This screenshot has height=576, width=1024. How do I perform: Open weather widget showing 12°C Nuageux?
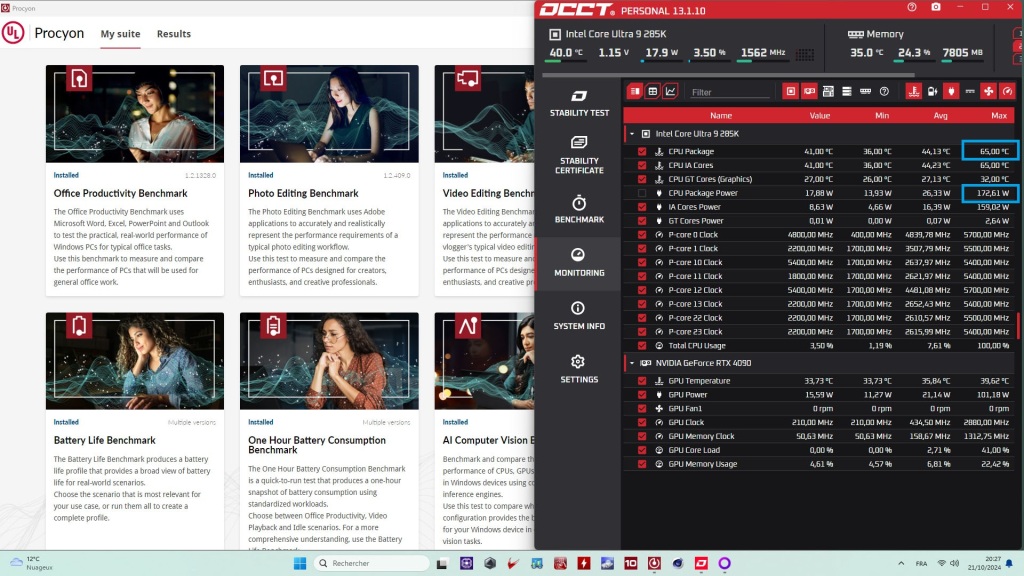point(31,563)
